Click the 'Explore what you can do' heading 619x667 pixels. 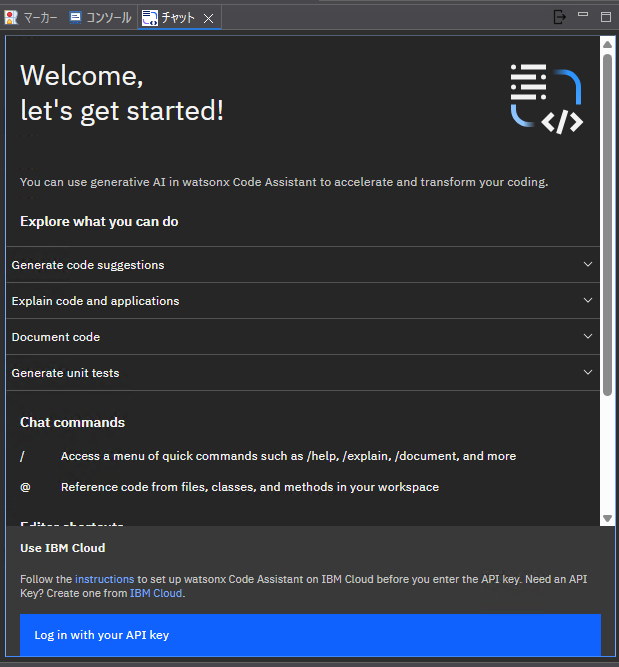click(99, 222)
